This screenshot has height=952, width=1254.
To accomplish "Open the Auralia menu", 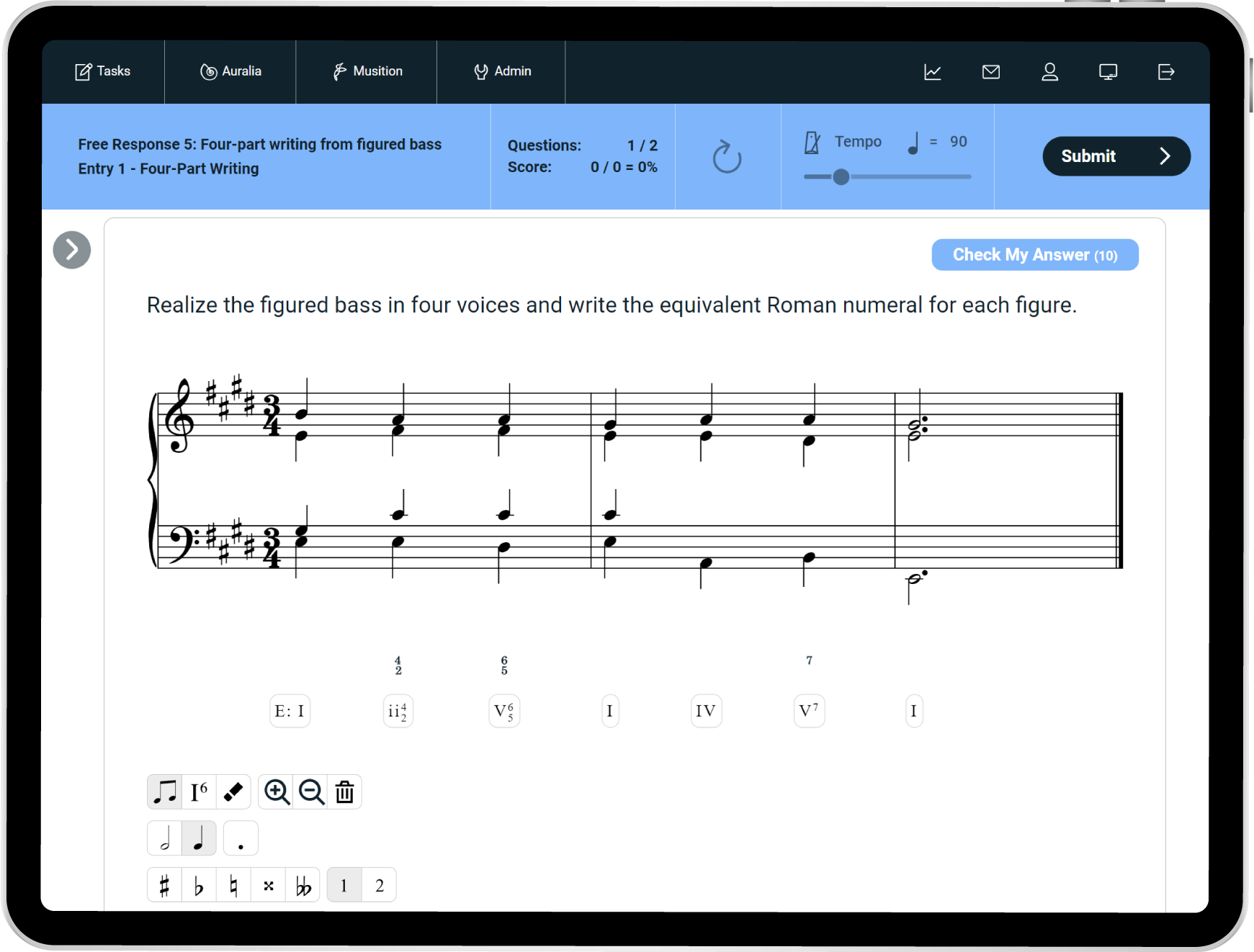I will (230, 71).
